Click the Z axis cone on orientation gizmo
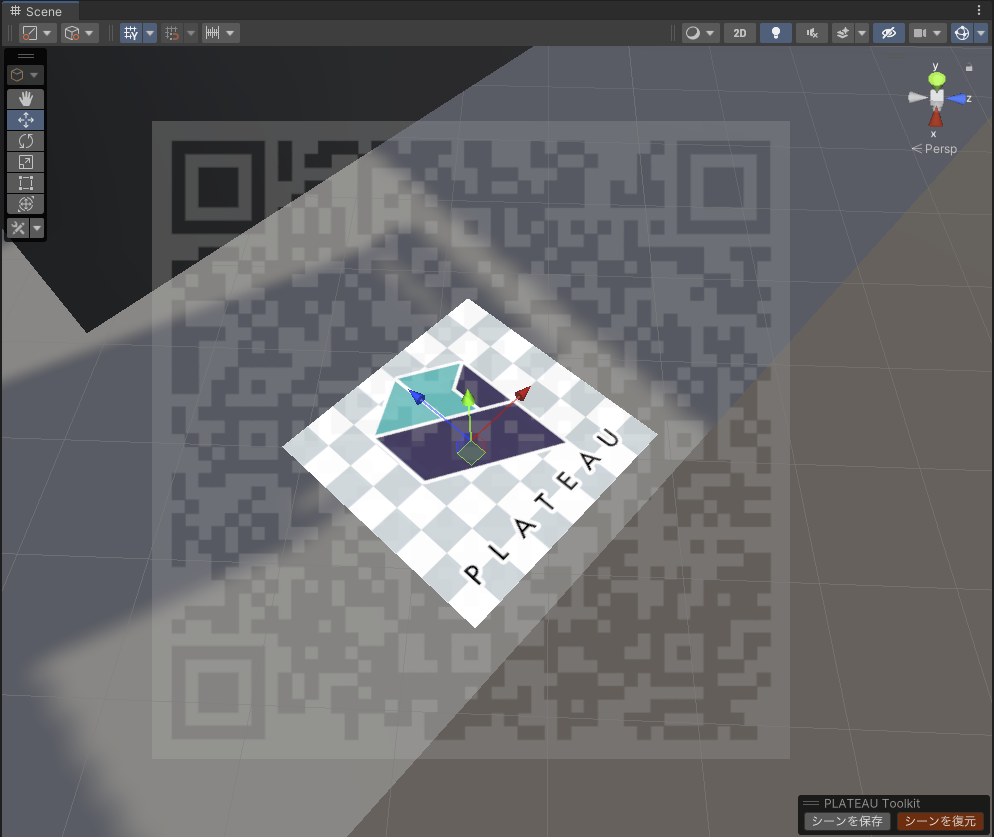 click(x=956, y=98)
